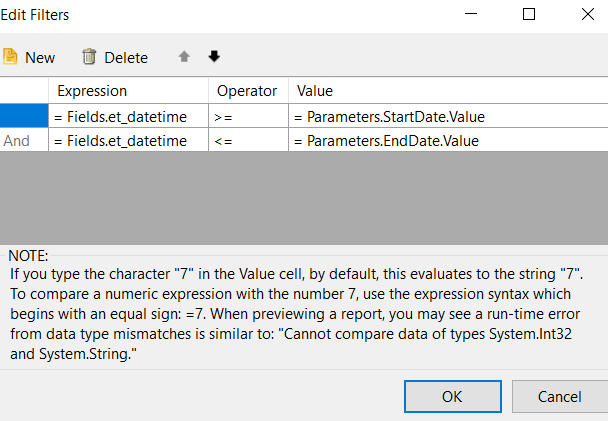
Task: Click the Operator column header
Action: pos(247,90)
